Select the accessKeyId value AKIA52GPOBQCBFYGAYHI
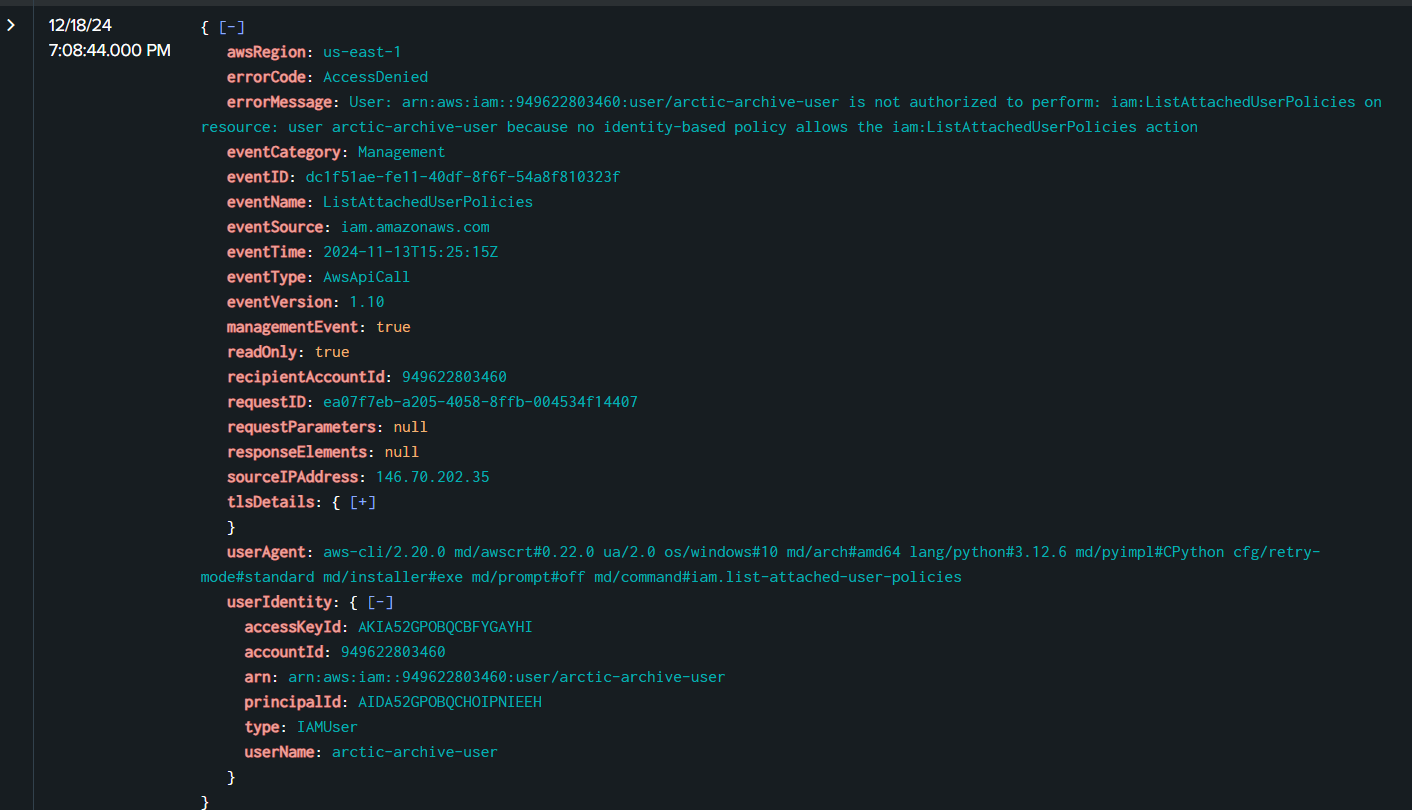This screenshot has height=810, width=1412. click(445, 627)
